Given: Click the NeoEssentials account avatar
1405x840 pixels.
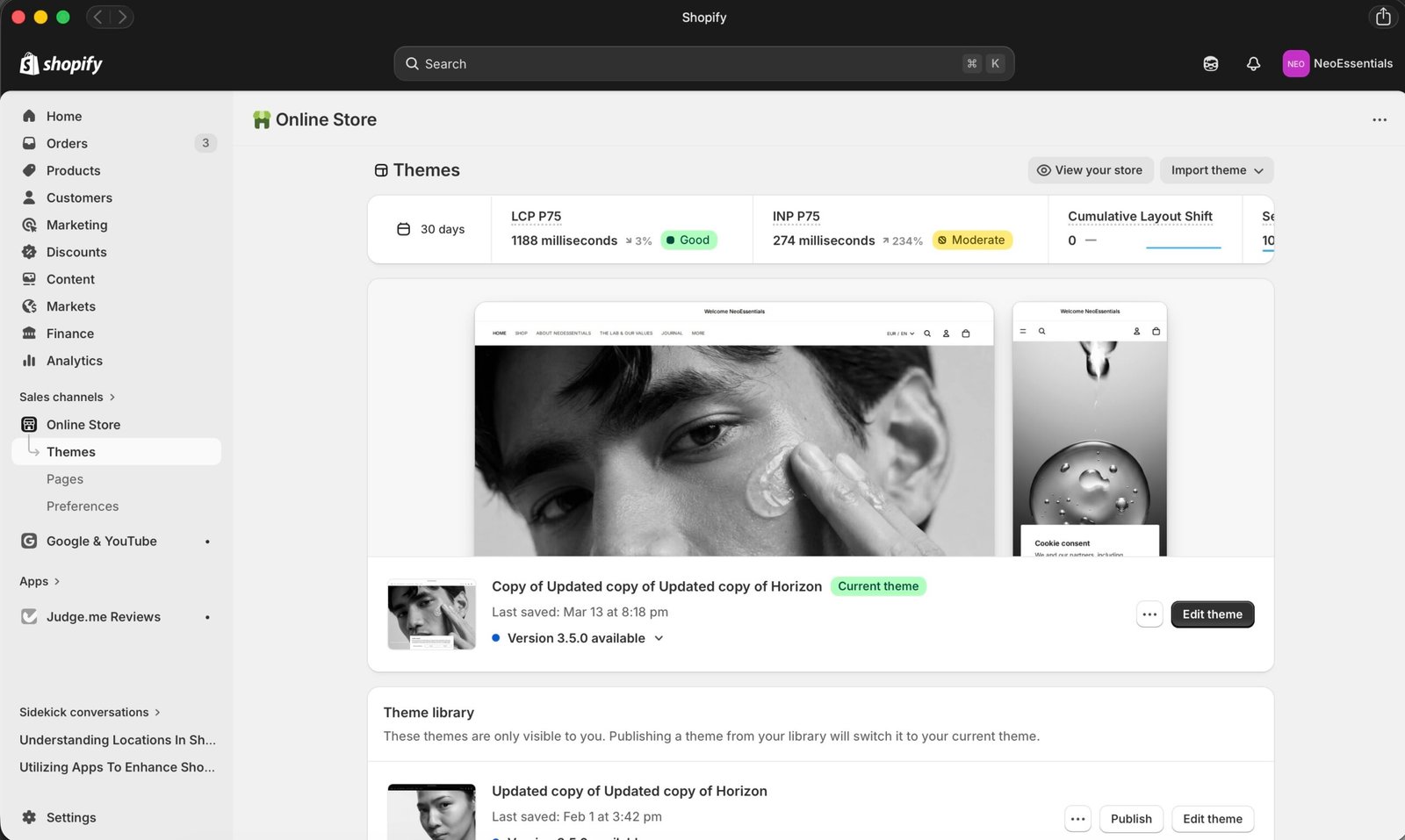Looking at the screenshot, I should coord(1295,64).
